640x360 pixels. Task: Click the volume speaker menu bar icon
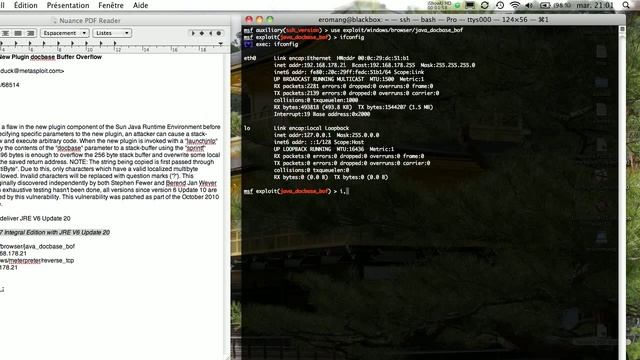[x=529, y=5]
